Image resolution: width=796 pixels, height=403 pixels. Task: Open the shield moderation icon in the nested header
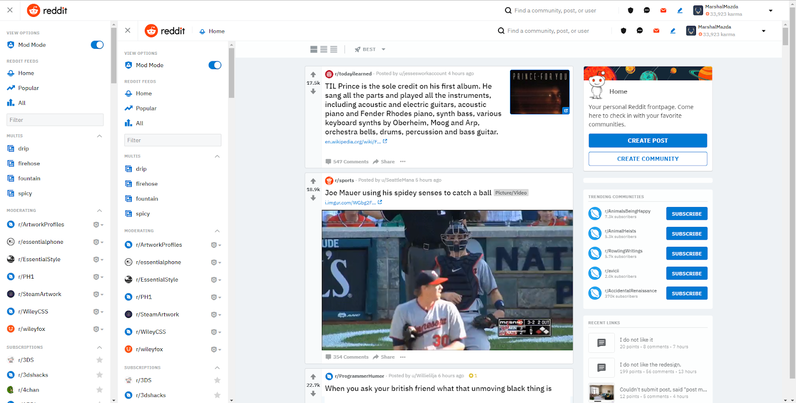623,30
